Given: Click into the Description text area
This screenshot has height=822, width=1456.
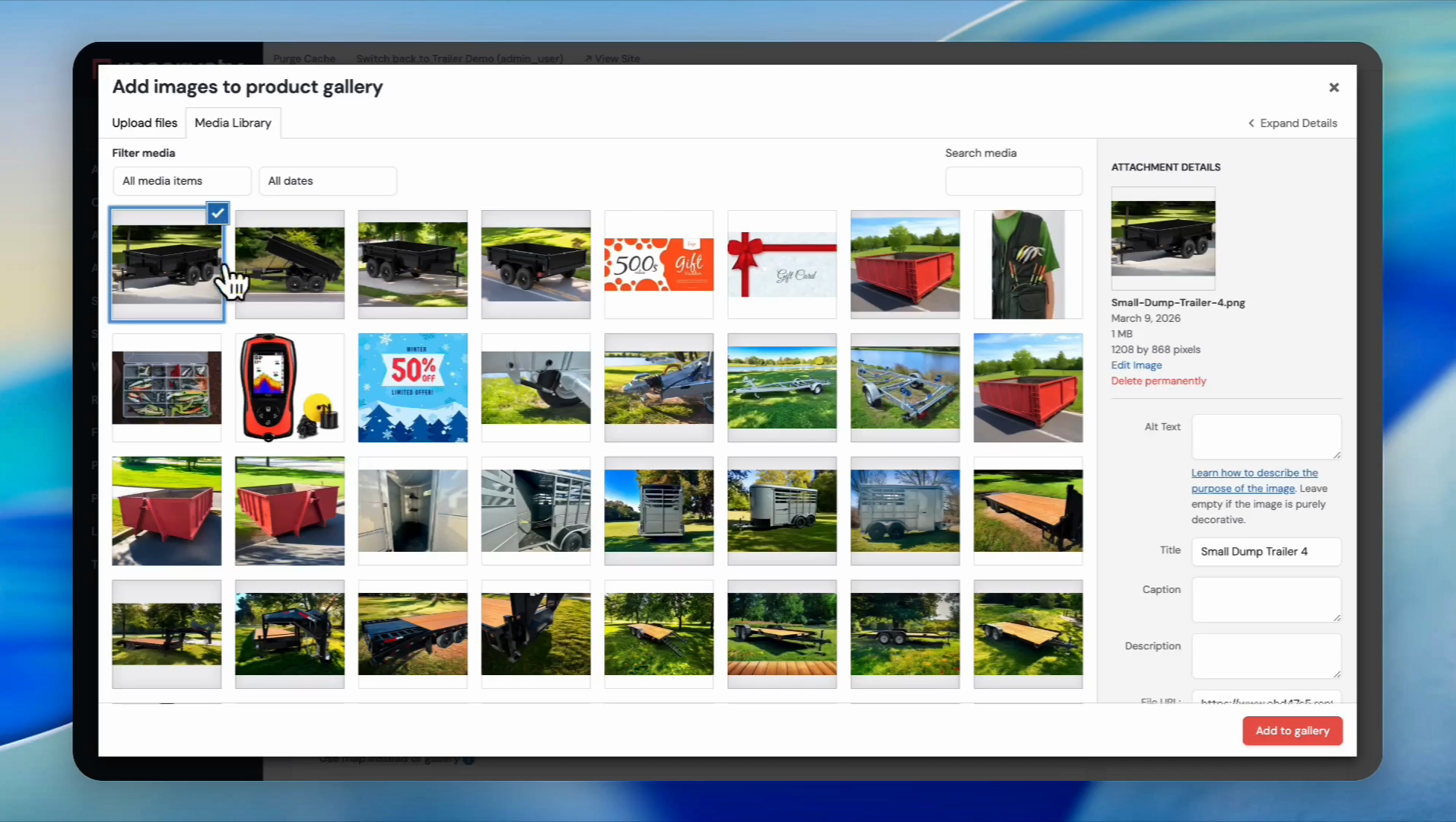Looking at the screenshot, I should coord(1266,655).
